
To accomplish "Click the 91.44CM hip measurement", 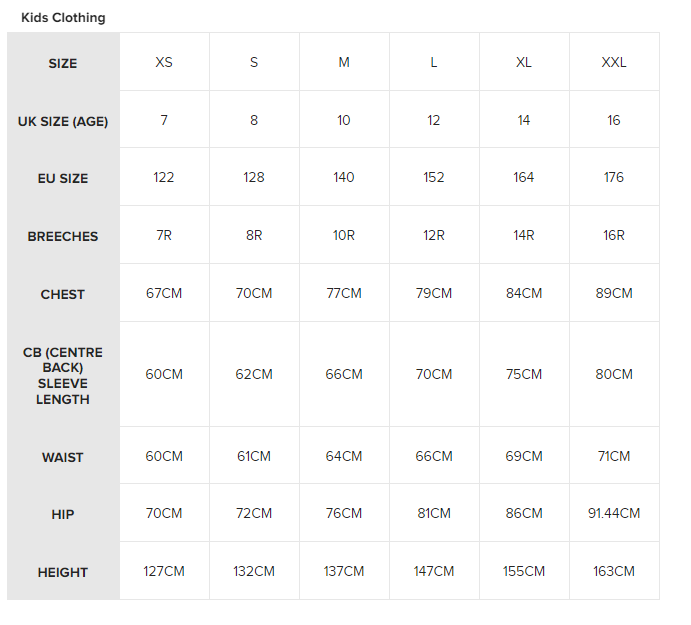I will (x=614, y=514).
